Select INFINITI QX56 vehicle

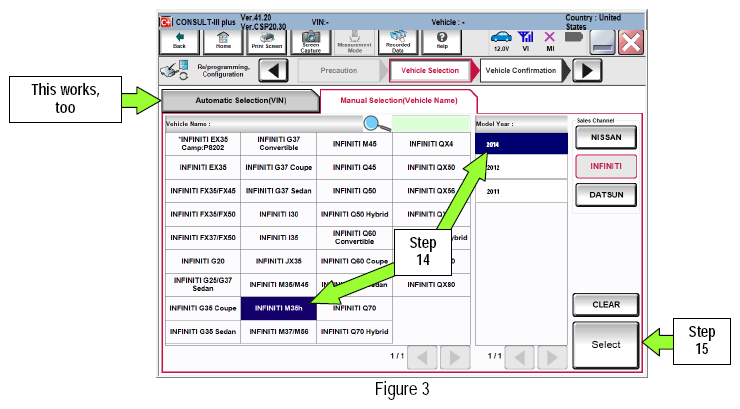[431, 191]
